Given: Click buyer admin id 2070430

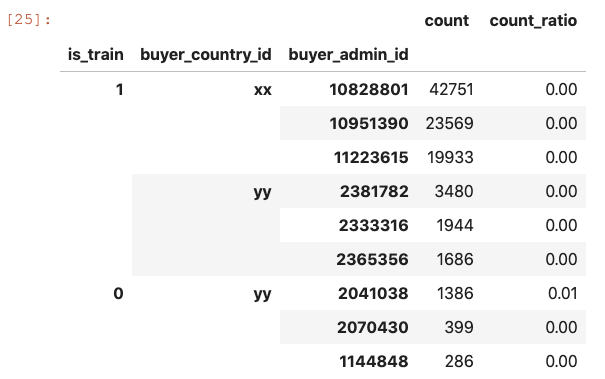Looking at the screenshot, I should tap(373, 328).
